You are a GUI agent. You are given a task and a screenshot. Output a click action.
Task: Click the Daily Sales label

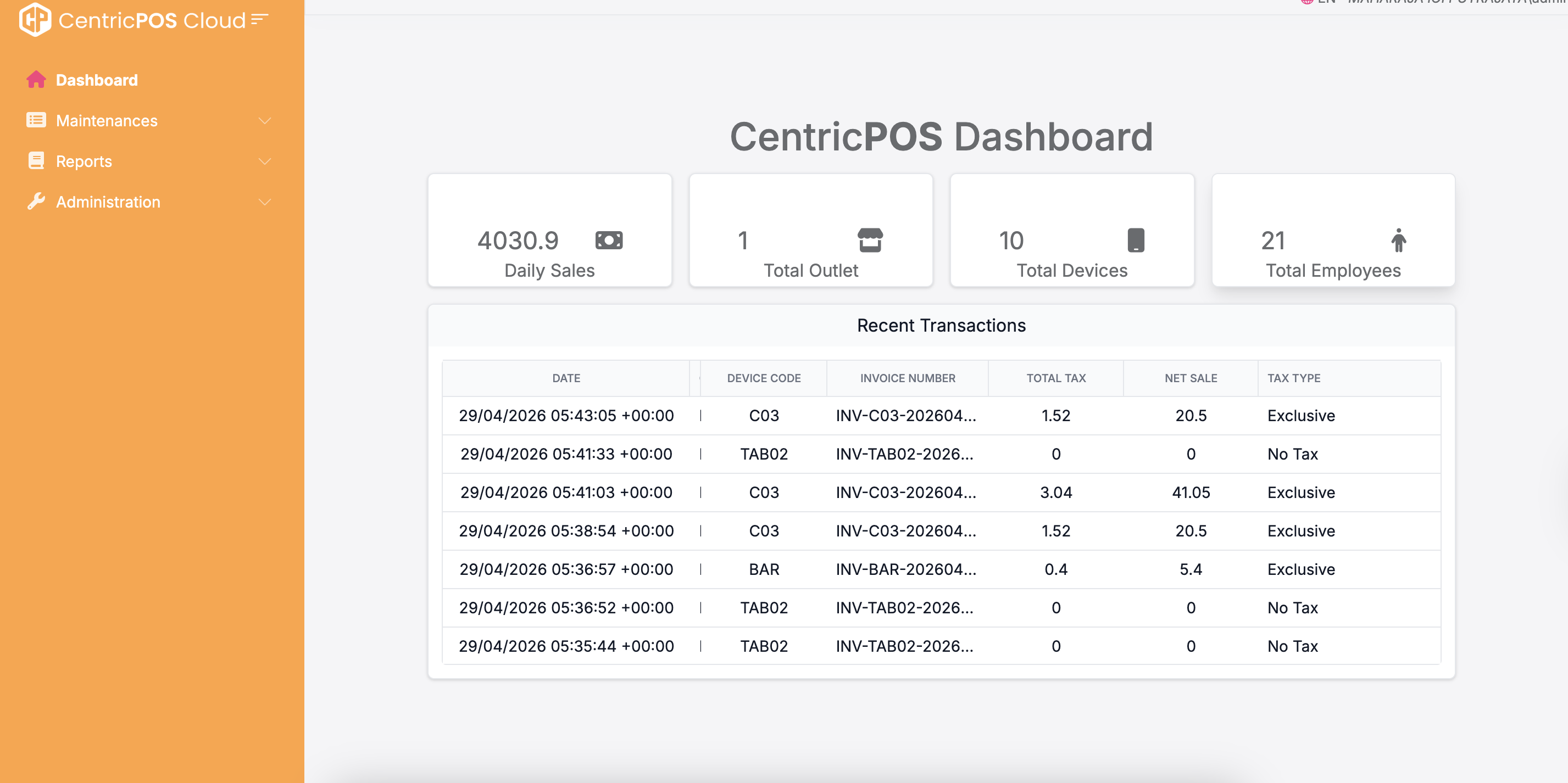549,271
